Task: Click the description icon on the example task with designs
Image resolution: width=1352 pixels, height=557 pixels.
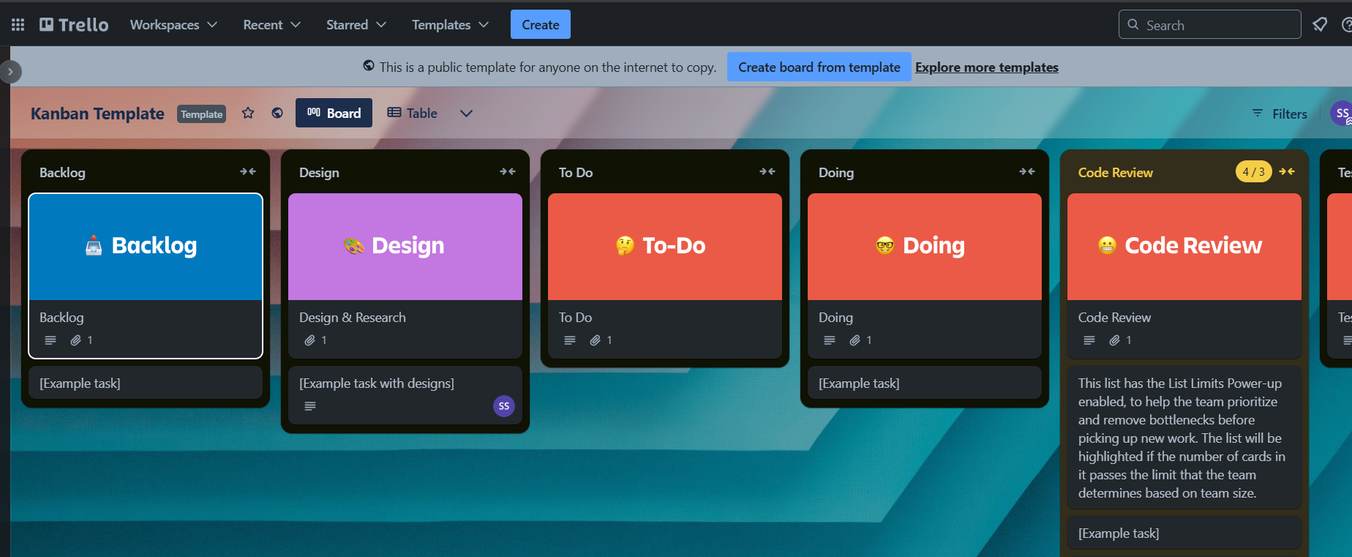Action: [x=310, y=406]
